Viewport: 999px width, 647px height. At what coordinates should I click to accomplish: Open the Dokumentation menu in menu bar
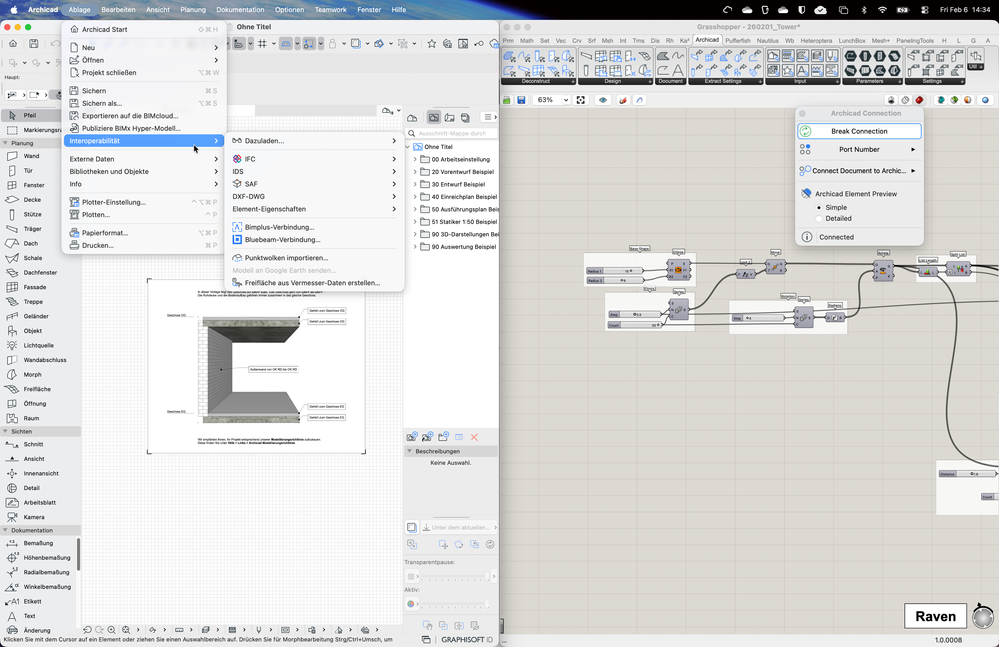pyautogui.click(x=240, y=10)
